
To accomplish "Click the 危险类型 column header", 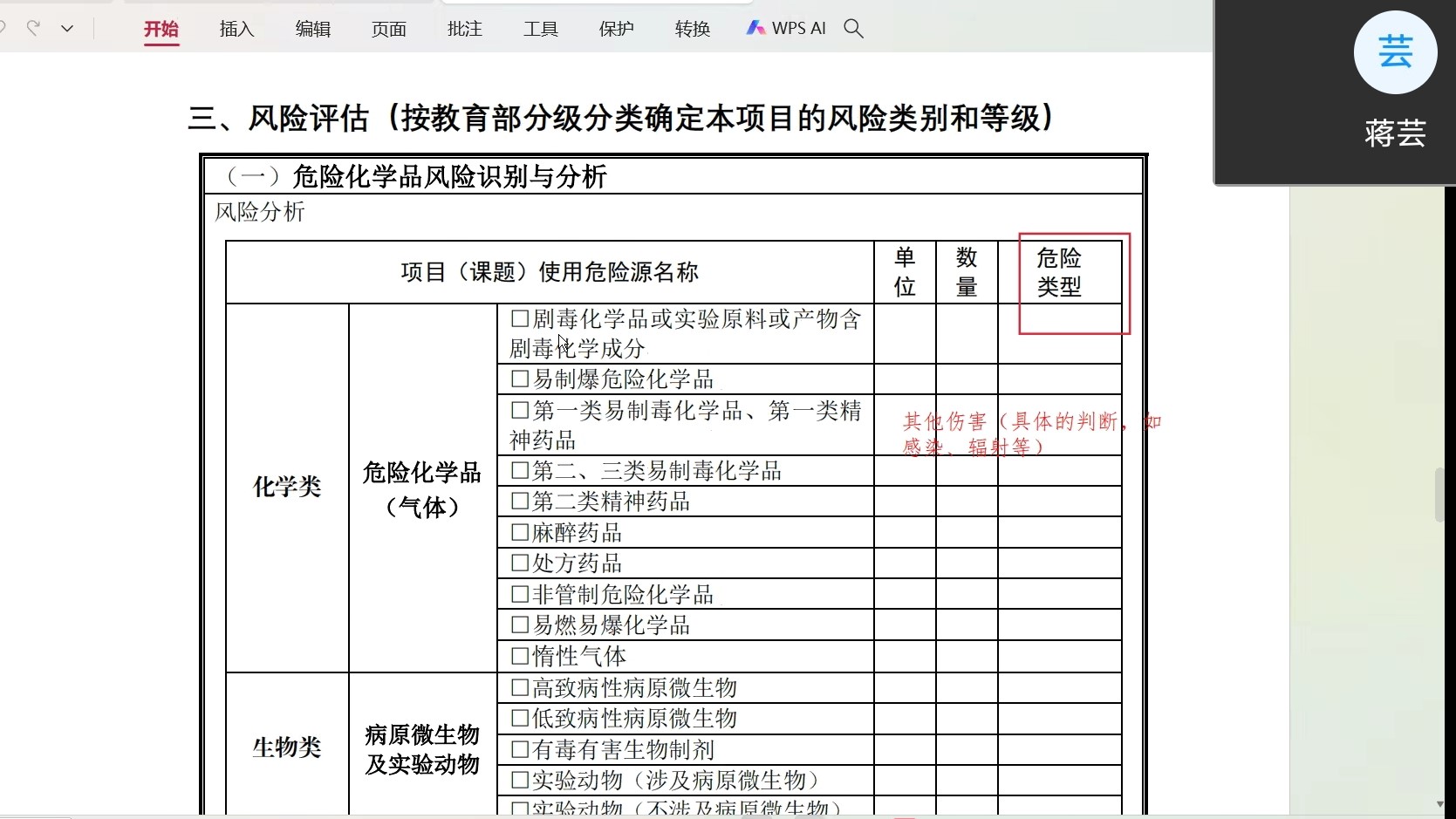I will (x=1059, y=272).
